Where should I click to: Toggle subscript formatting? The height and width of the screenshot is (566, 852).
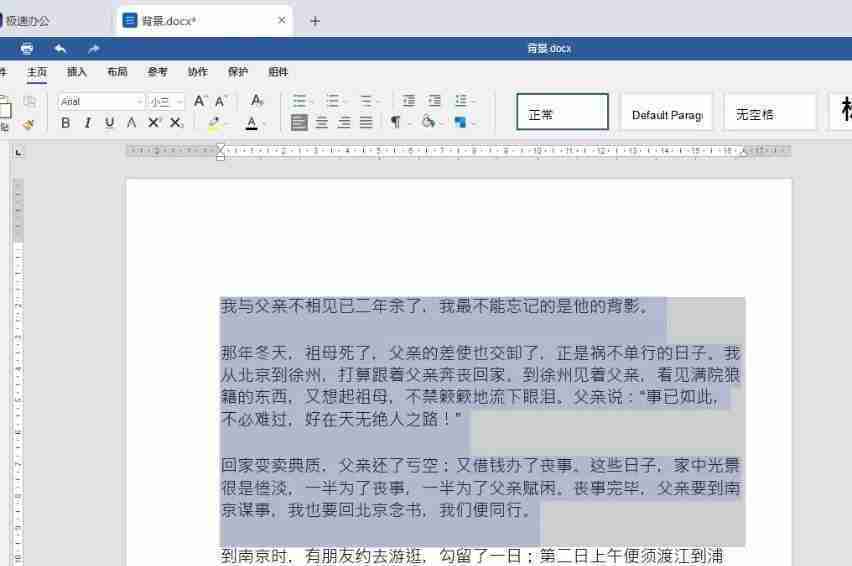coord(176,123)
